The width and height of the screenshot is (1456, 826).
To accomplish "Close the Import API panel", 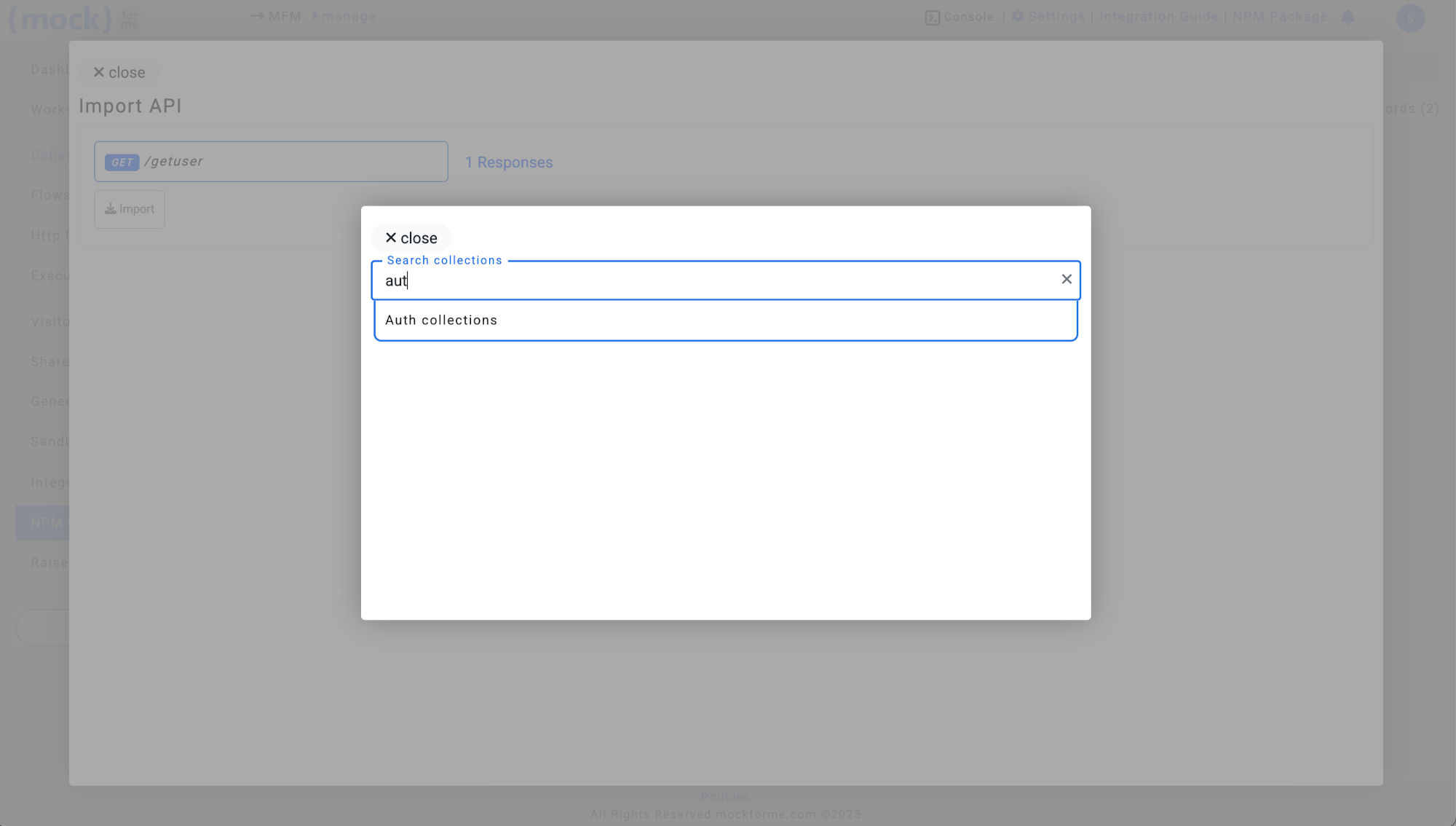I will pyautogui.click(x=119, y=72).
